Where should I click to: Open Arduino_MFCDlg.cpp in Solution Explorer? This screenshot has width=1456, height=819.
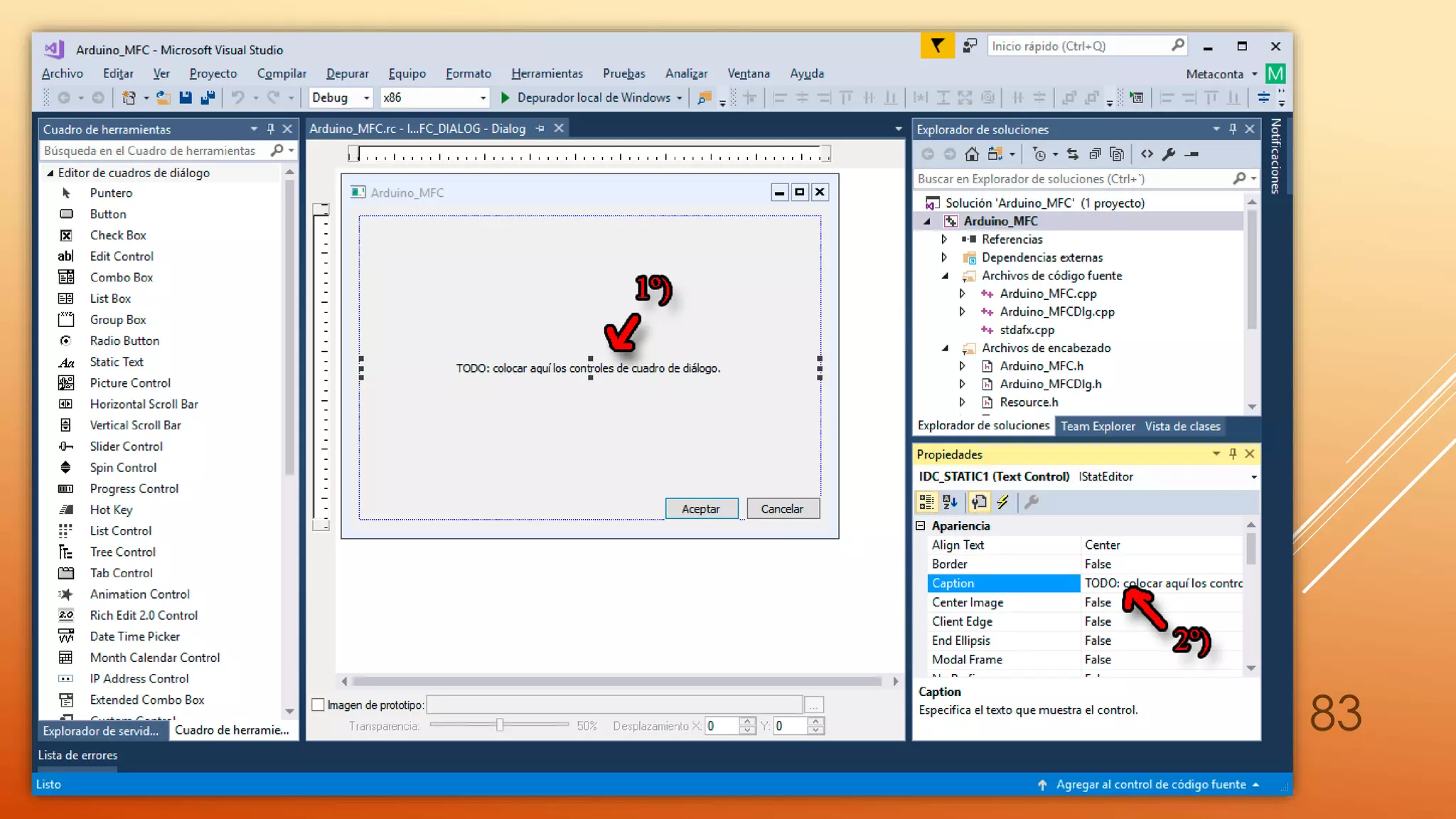[x=1056, y=312]
